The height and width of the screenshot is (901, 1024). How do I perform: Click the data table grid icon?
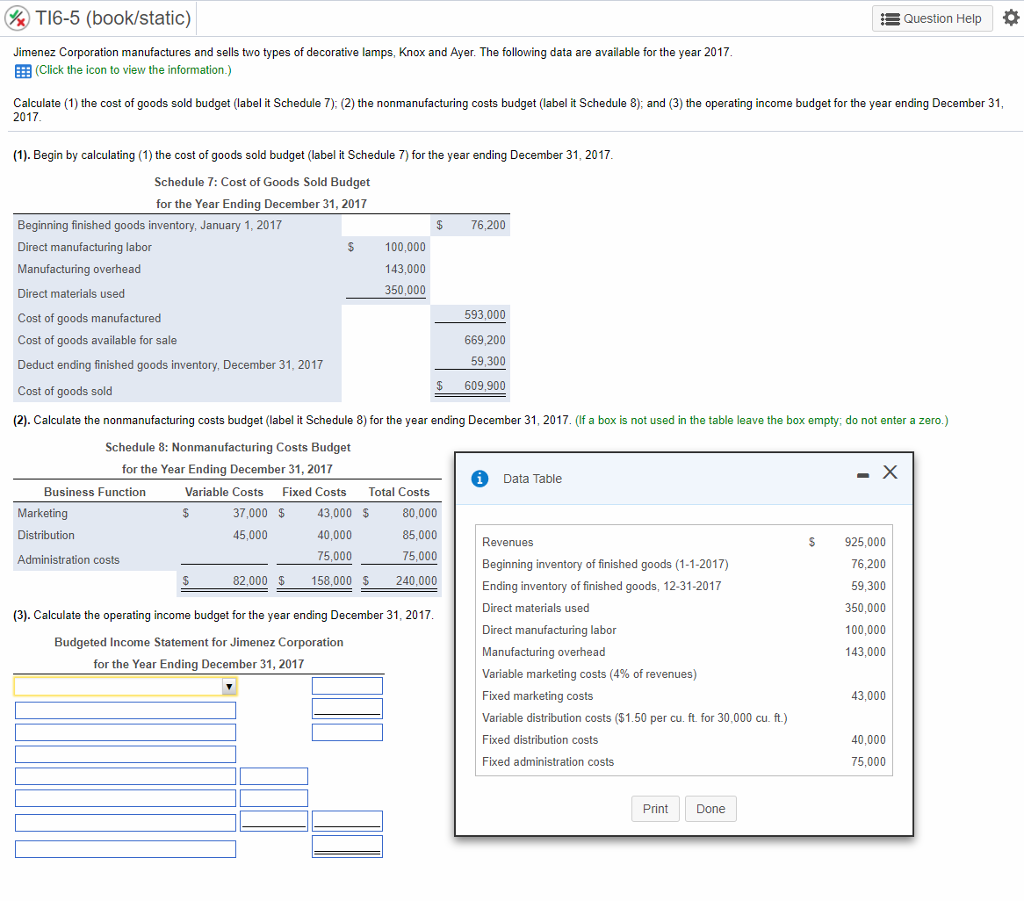[22, 70]
